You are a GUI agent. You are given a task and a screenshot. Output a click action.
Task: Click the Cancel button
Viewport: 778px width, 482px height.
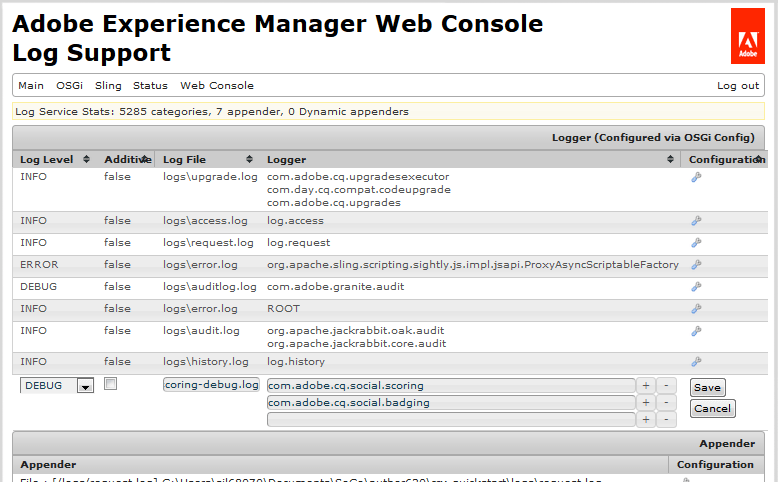(712, 408)
